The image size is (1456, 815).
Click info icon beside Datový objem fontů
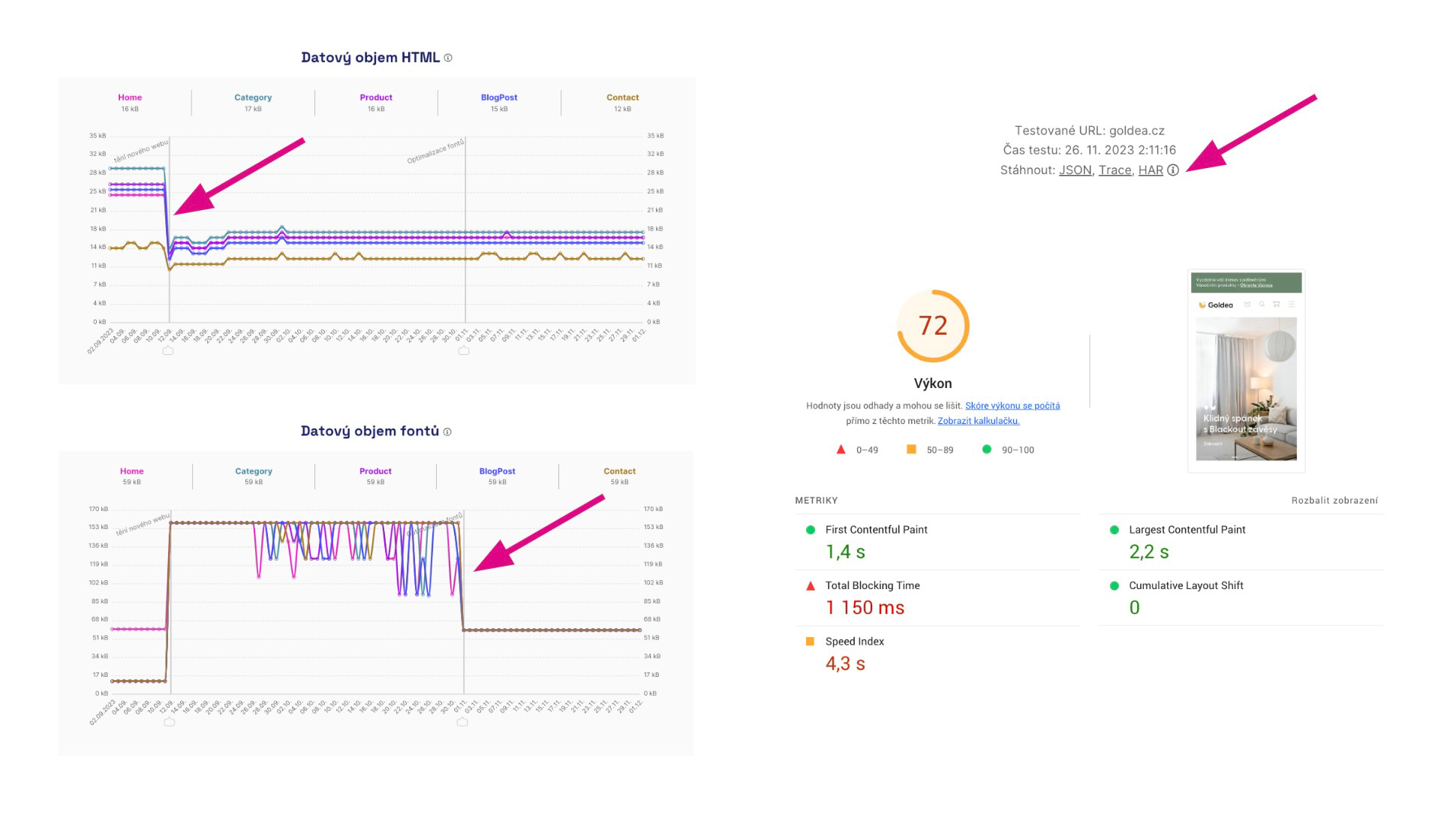[x=447, y=432]
